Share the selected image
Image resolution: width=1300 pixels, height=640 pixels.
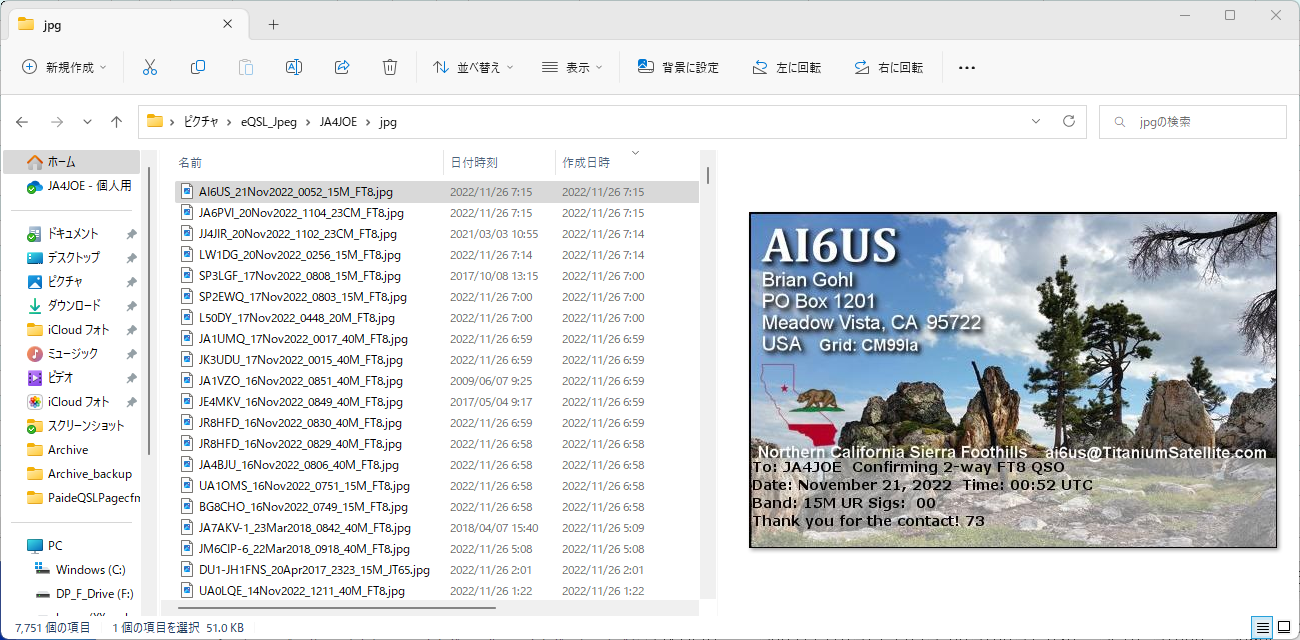click(x=341, y=67)
